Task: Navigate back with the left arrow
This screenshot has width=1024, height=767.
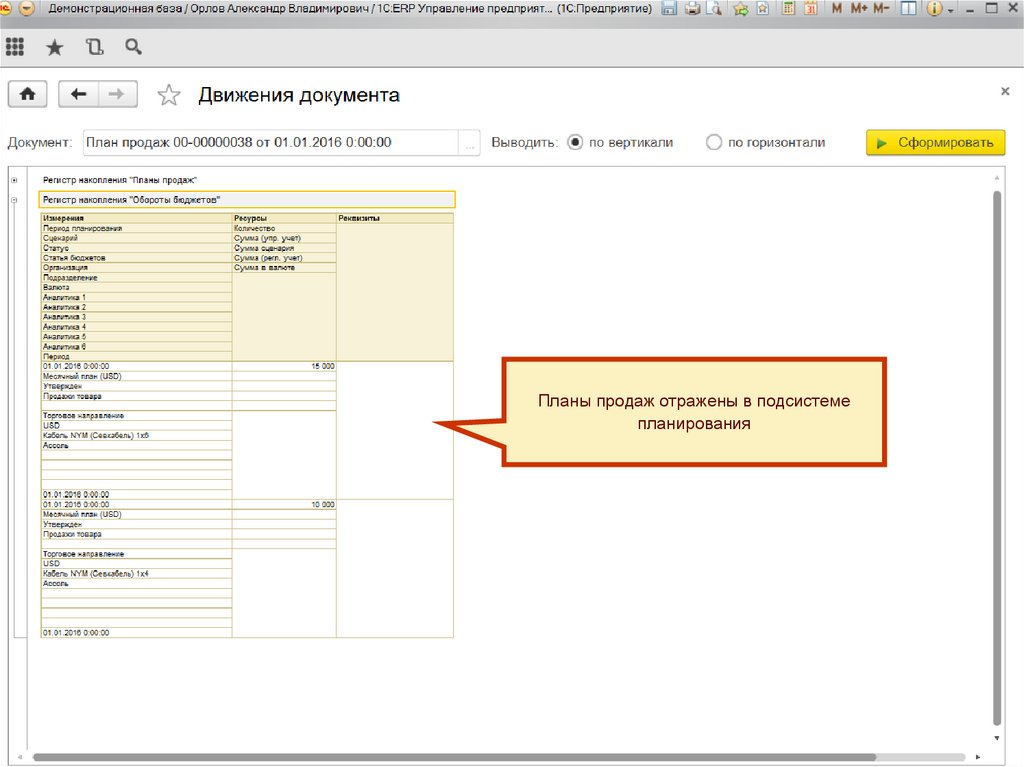Action: 78,94
